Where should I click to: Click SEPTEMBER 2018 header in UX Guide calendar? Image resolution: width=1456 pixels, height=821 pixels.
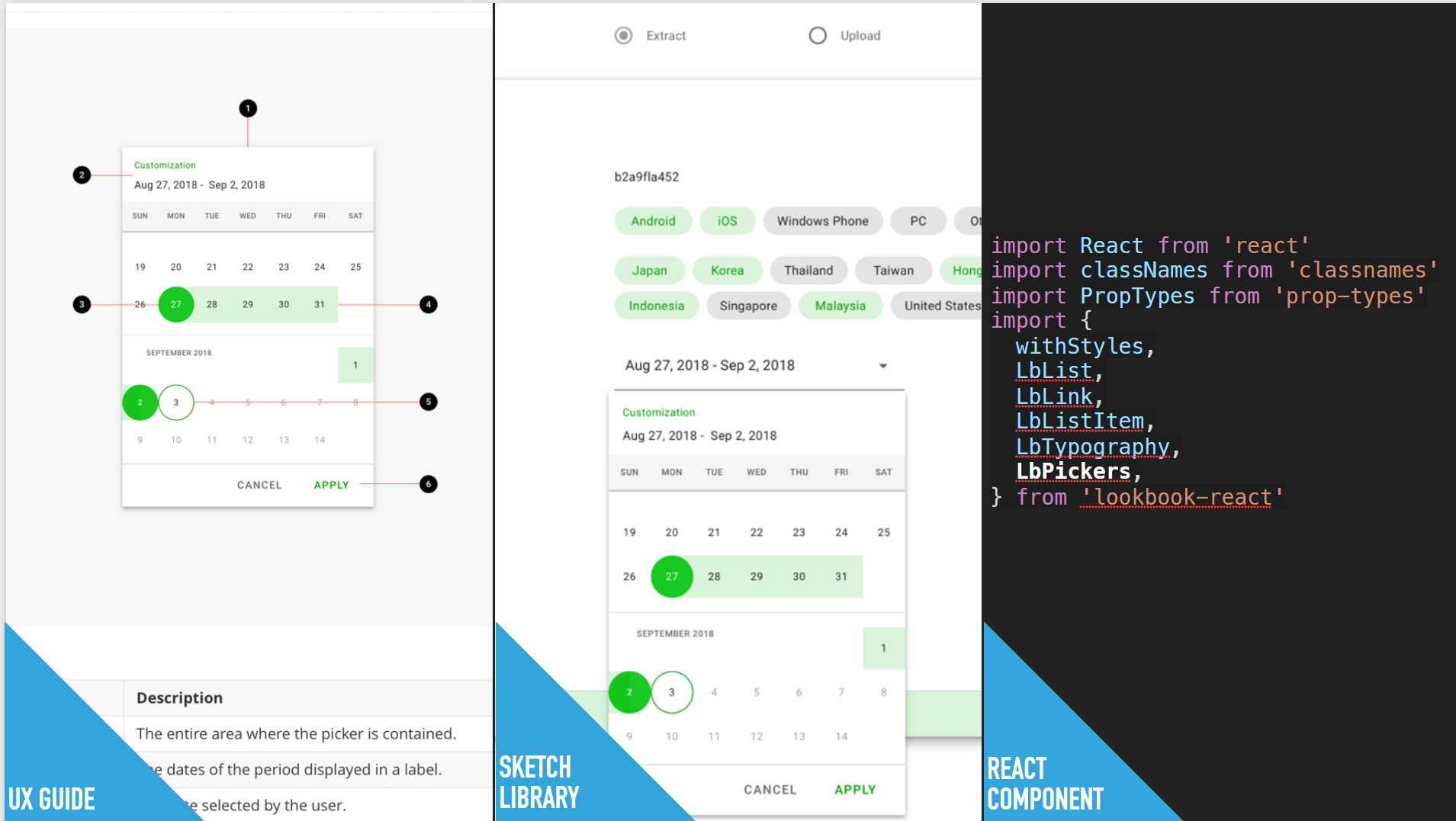coord(179,353)
